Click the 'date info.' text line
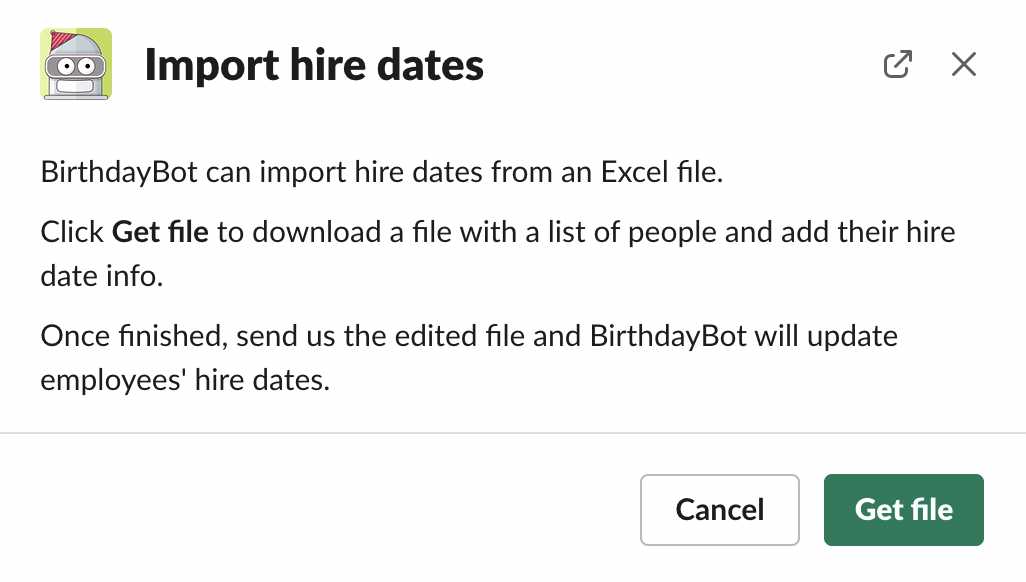 tap(101, 276)
